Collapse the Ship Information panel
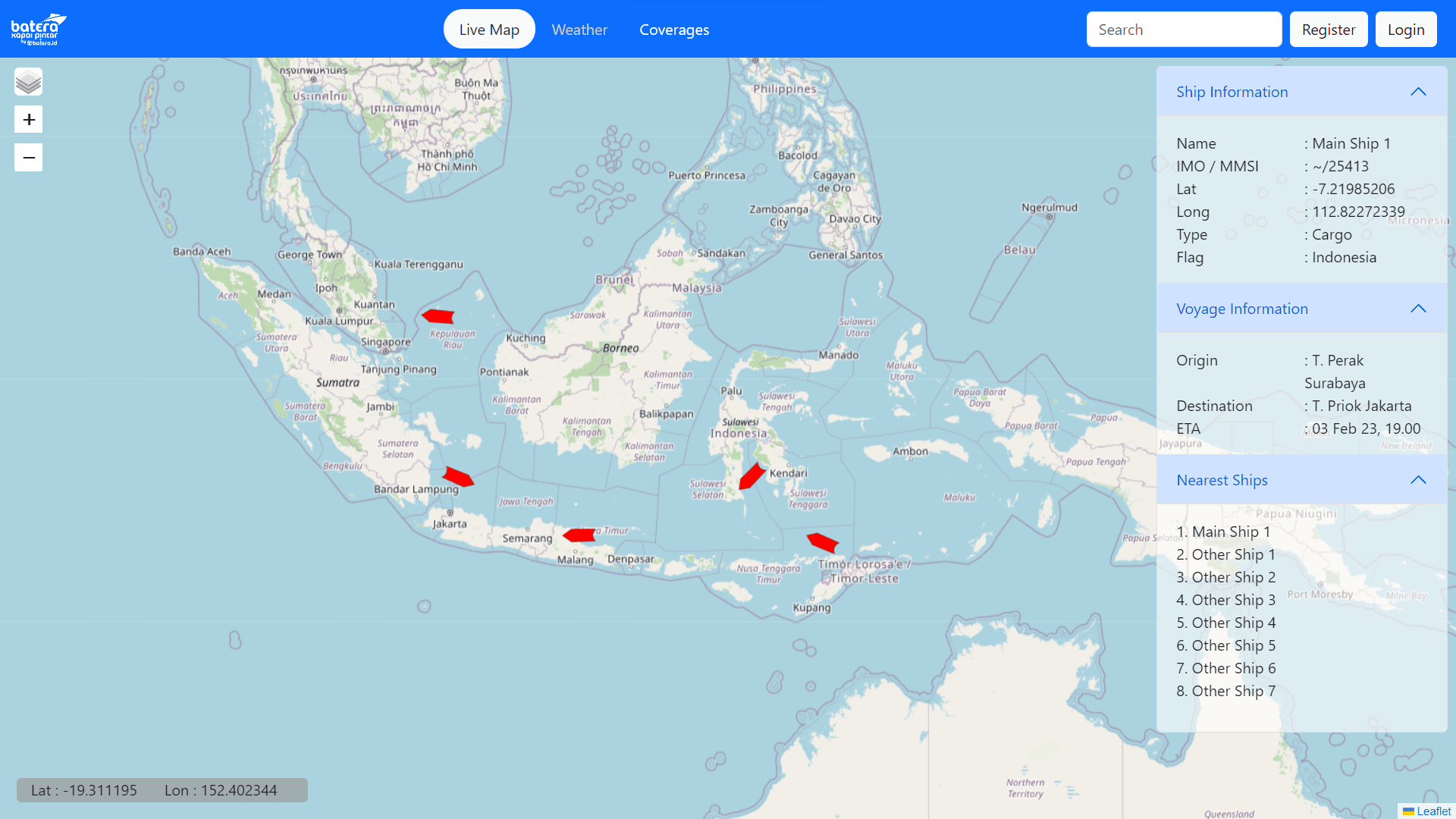The image size is (1456, 819). coord(1419,91)
